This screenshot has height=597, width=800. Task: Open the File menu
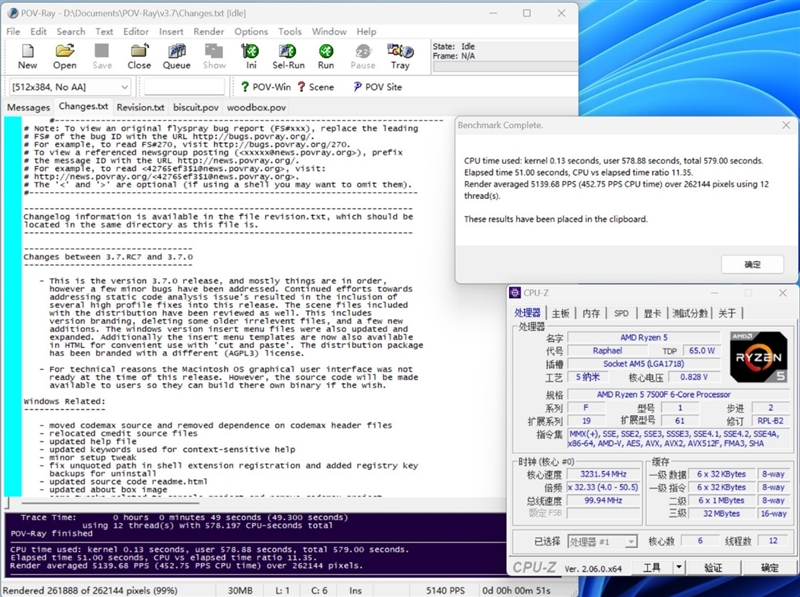coord(13,31)
